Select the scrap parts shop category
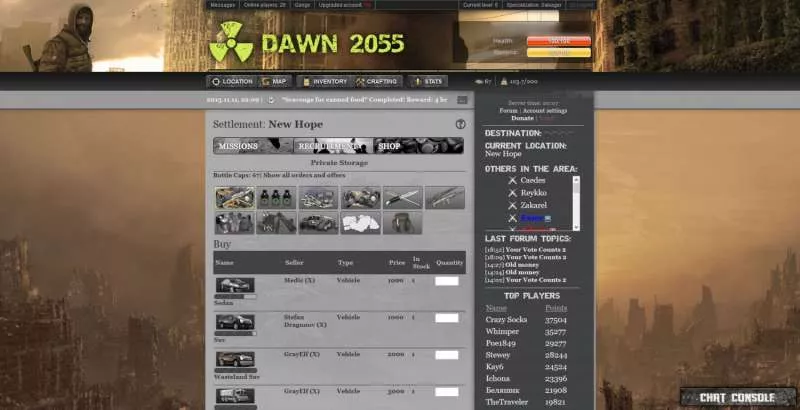The height and width of the screenshot is (410, 800). click(x=318, y=198)
